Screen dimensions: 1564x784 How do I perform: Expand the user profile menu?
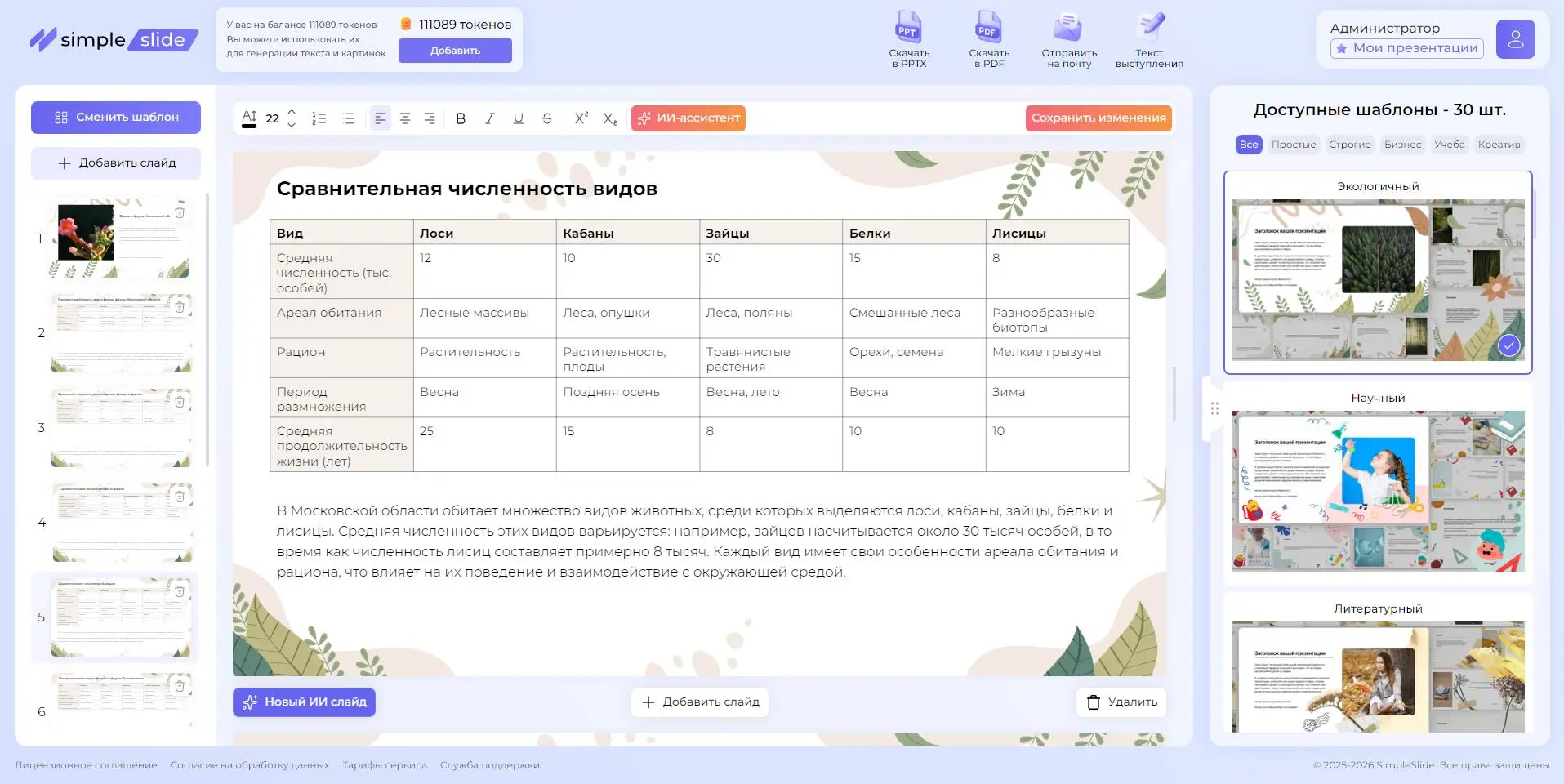(1516, 38)
